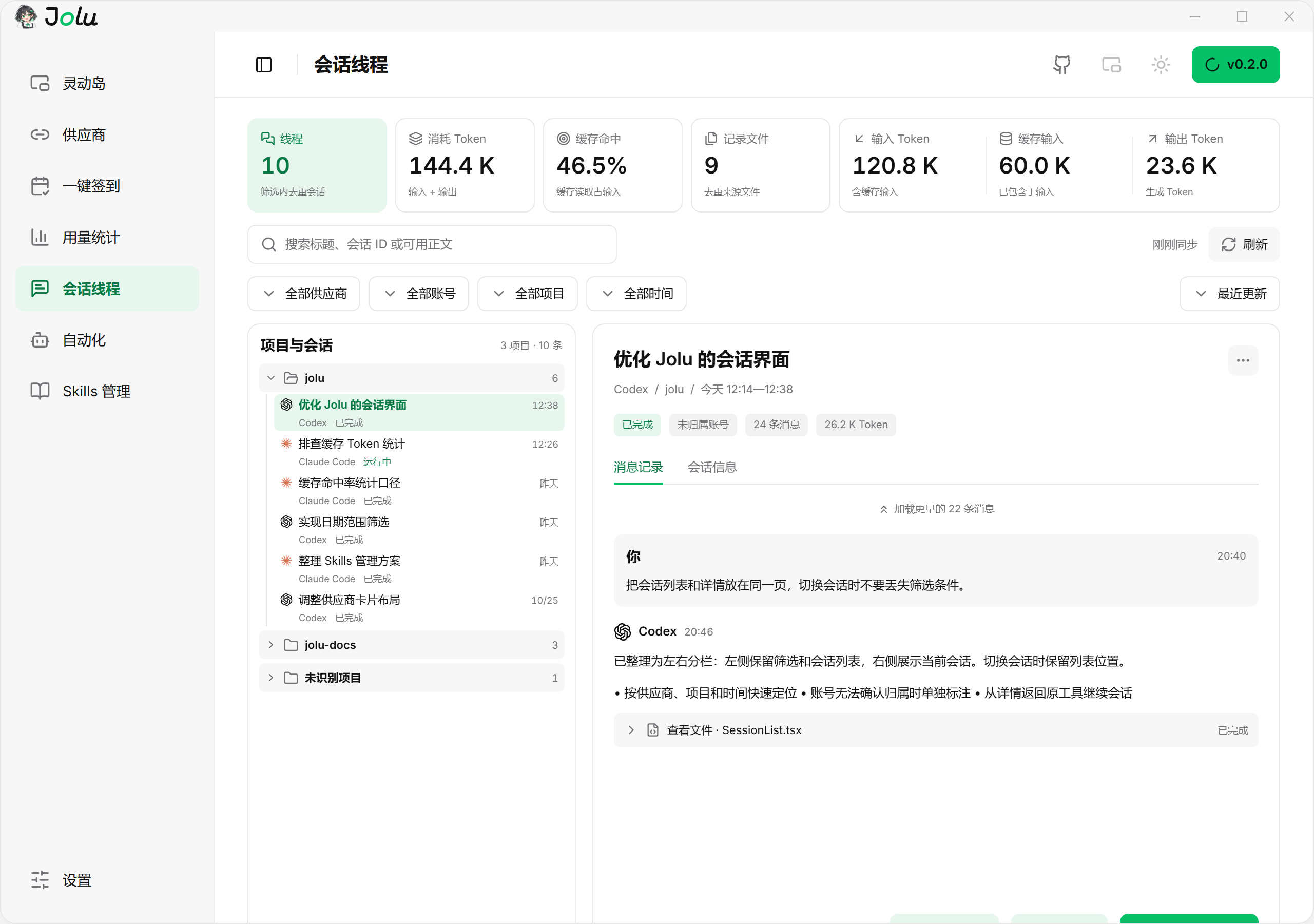Toggle the sidebar panel icon
The height and width of the screenshot is (924, 1314).
point(264,65)
